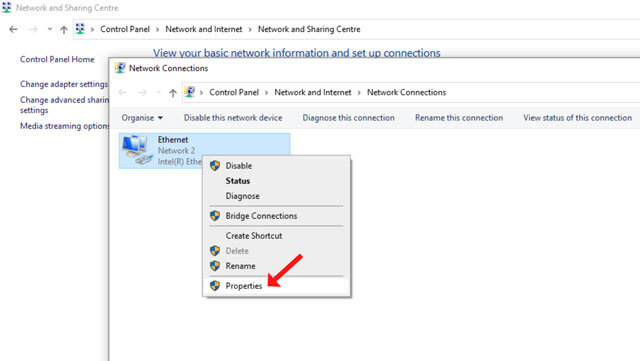Go up one level in Network Connections window
The height and width of the screenshot is (361, 640).
pyautogui.click(x=173, y=93)
